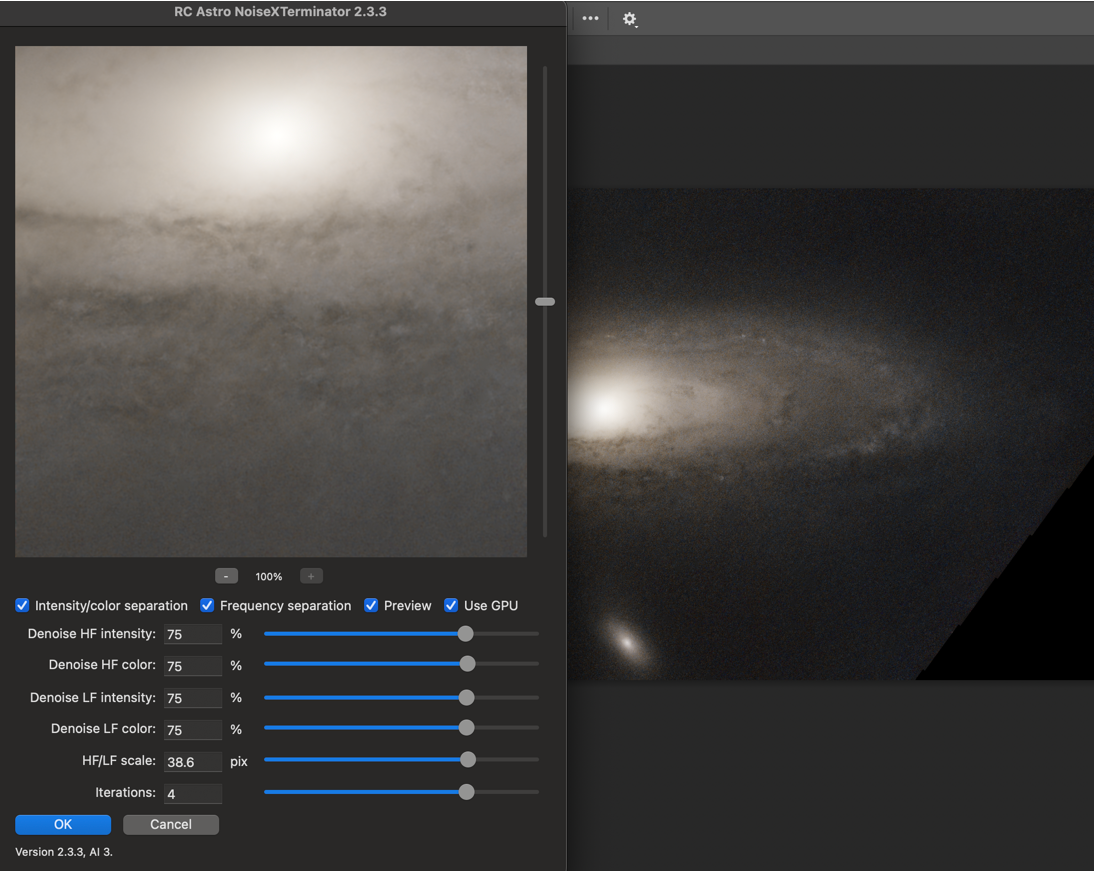Click the Denoise HF intensity slider handle
1094x871 pixels.
[x=465, y=633]
